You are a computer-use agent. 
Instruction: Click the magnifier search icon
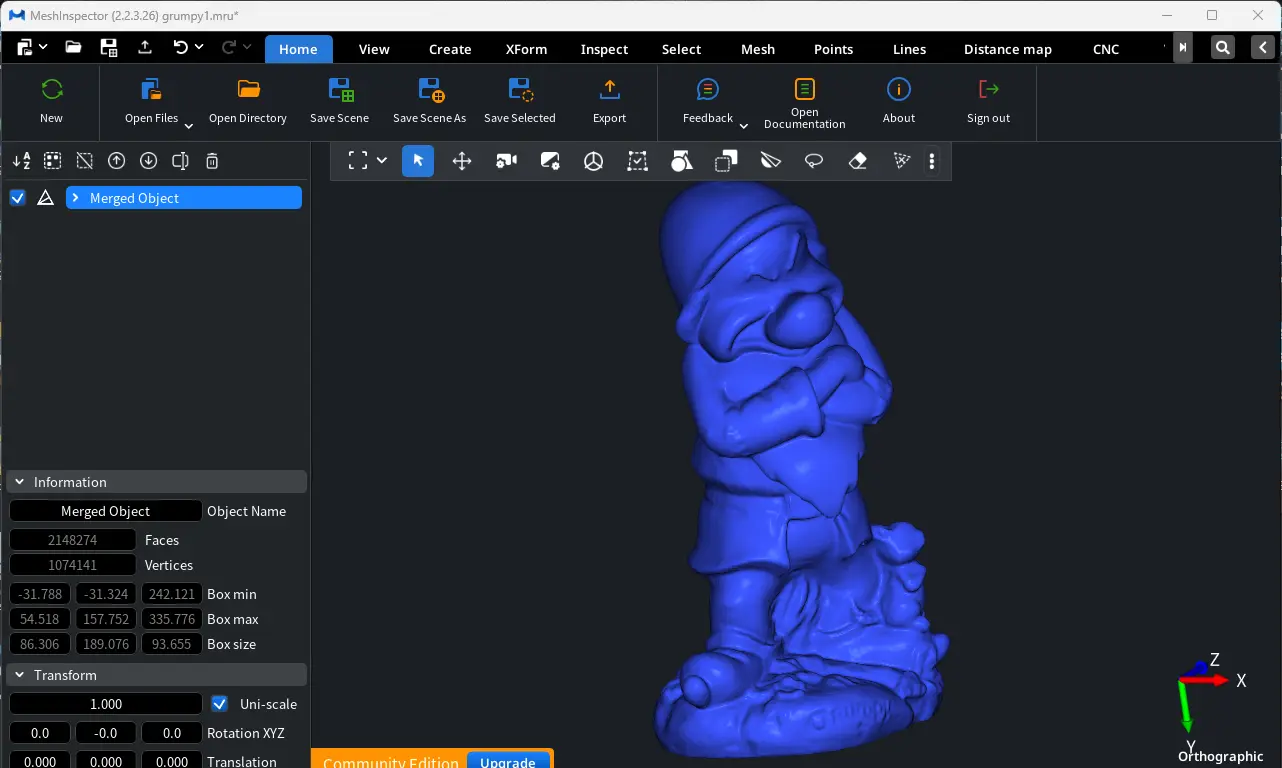coord(1223,48)
